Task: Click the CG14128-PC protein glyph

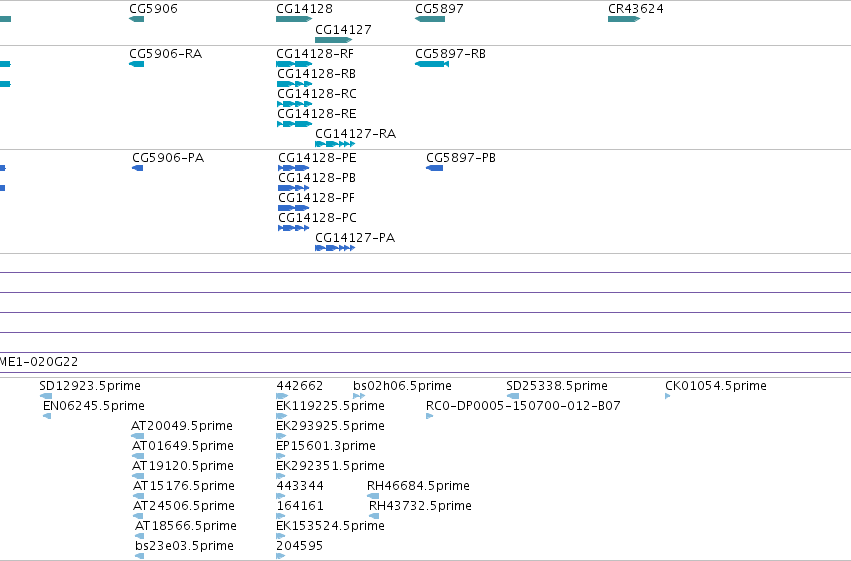Action: pyautogui.click(x=294, y=228)
